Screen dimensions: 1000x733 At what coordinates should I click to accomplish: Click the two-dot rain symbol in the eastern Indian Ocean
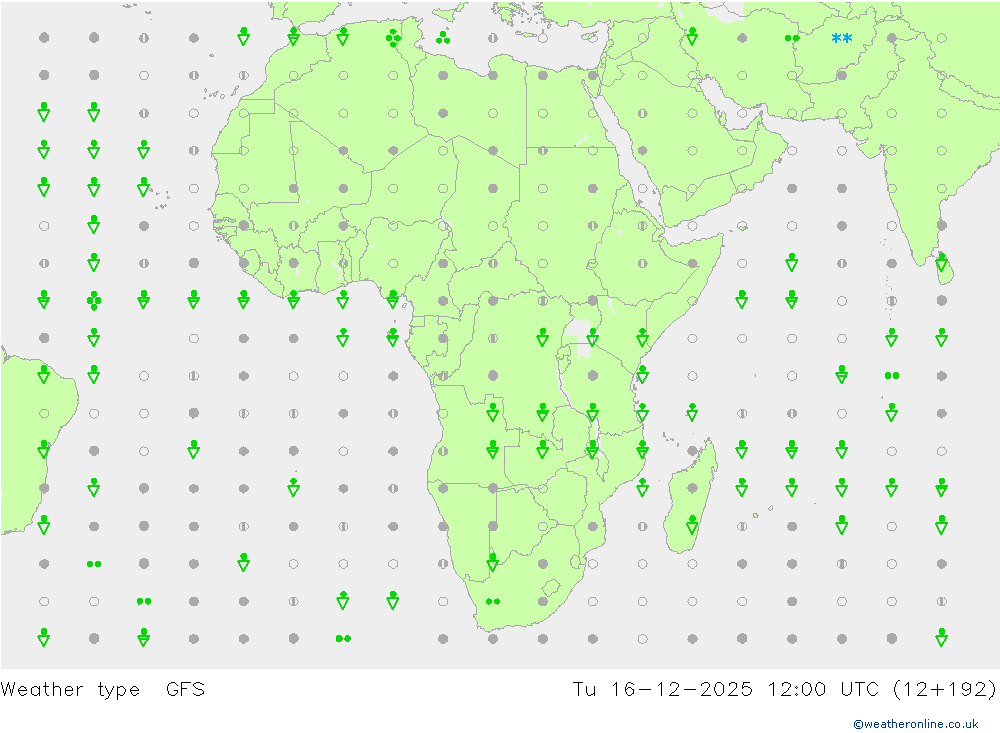click(892, 376)
